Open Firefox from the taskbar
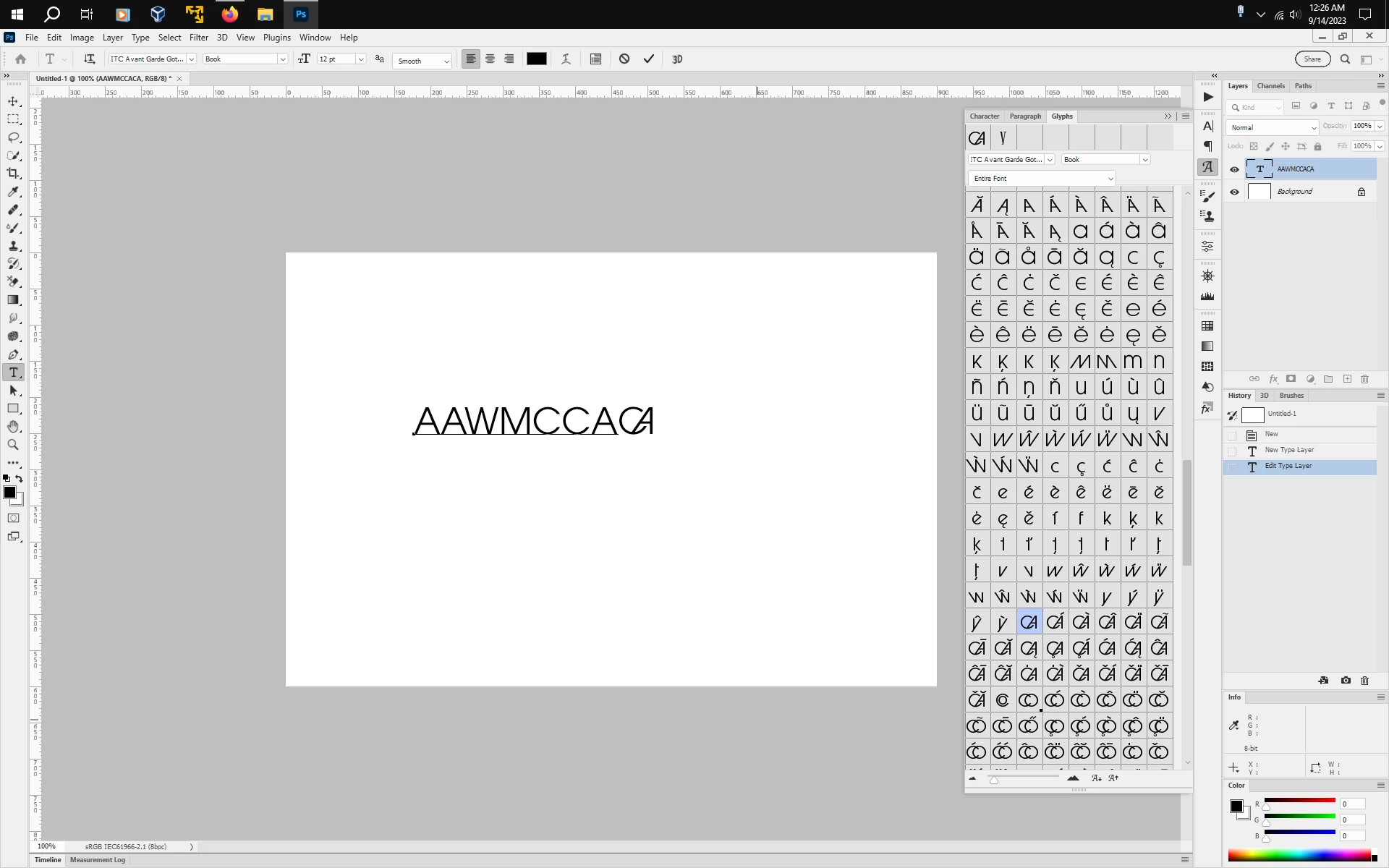The image size is (1389, 868). coord(230,14)
